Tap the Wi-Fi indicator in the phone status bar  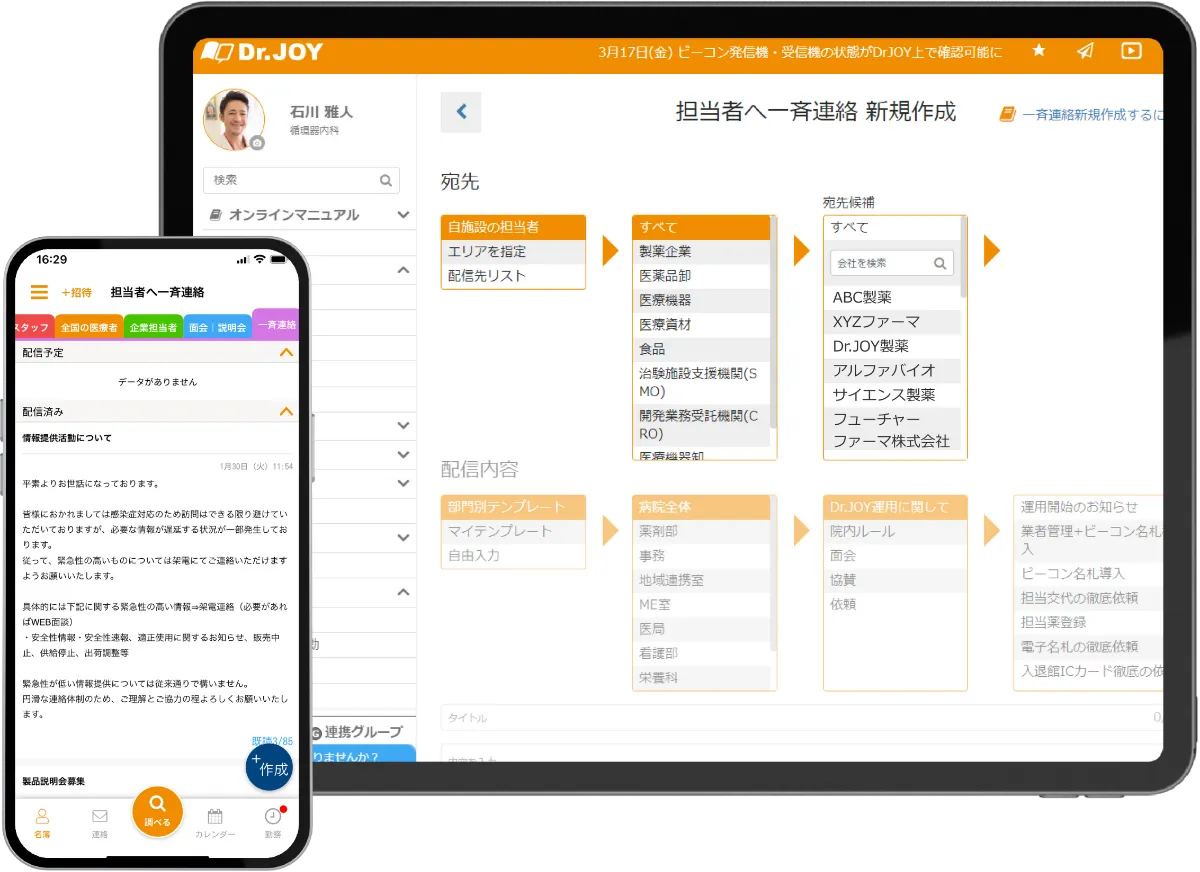[260, 259]
